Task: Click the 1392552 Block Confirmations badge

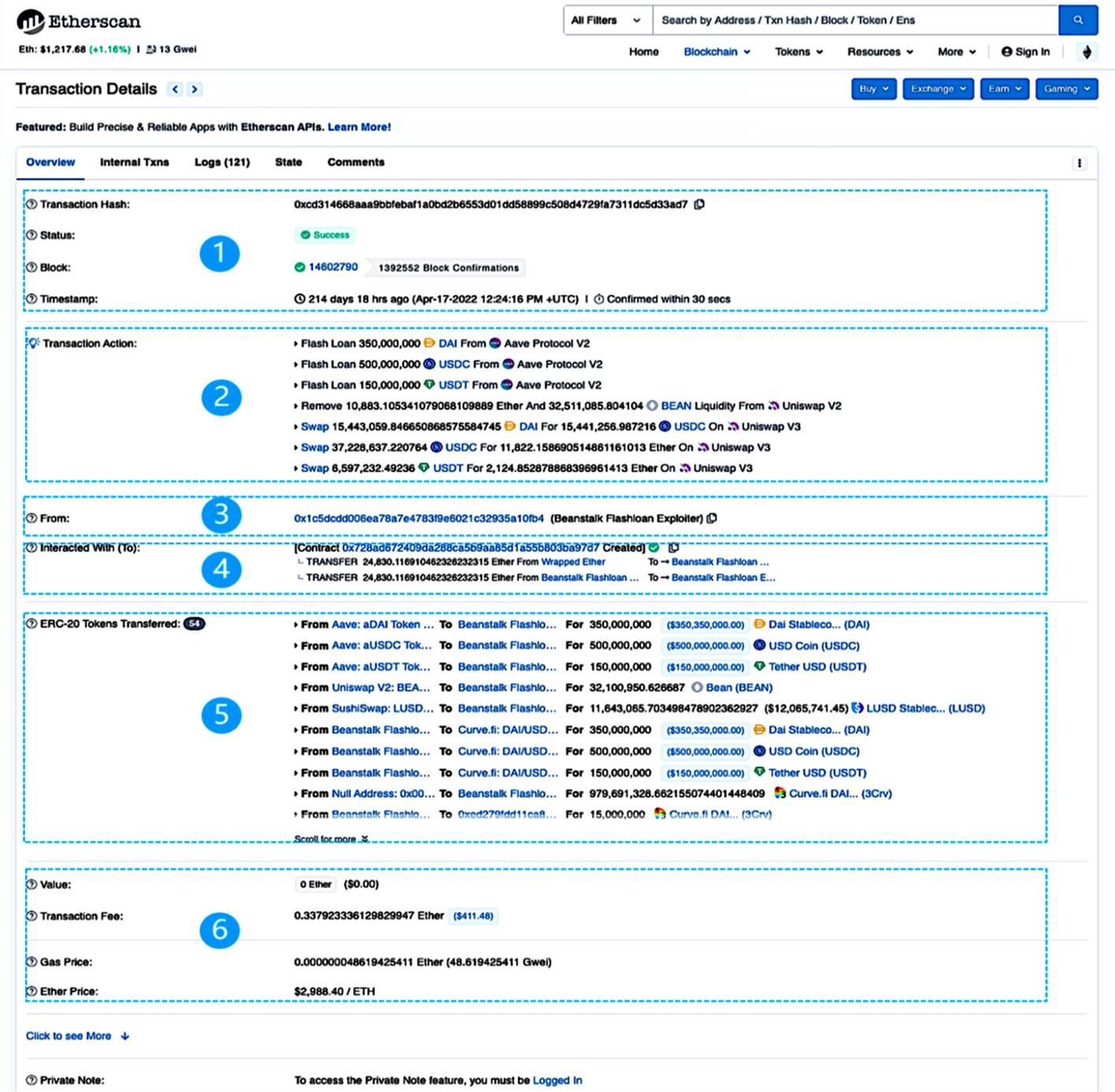Action: pyautogui.click(x=448, y=268)
